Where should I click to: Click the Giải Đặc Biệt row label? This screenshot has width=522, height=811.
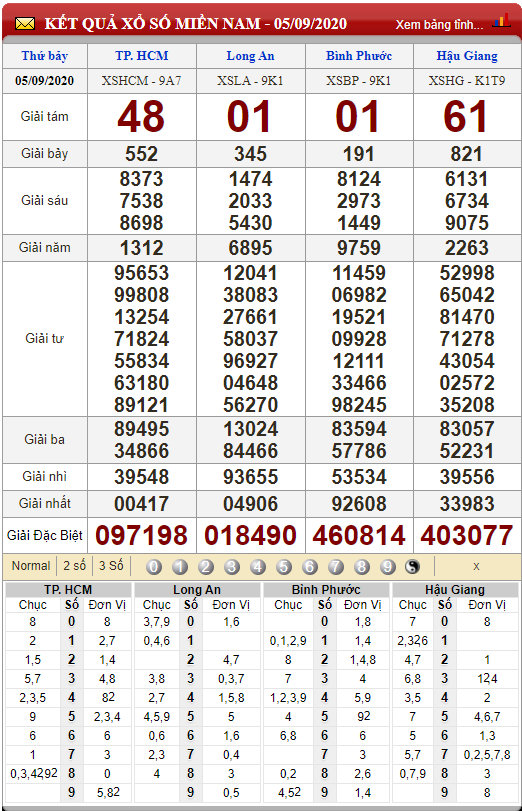tap(44, 535)
